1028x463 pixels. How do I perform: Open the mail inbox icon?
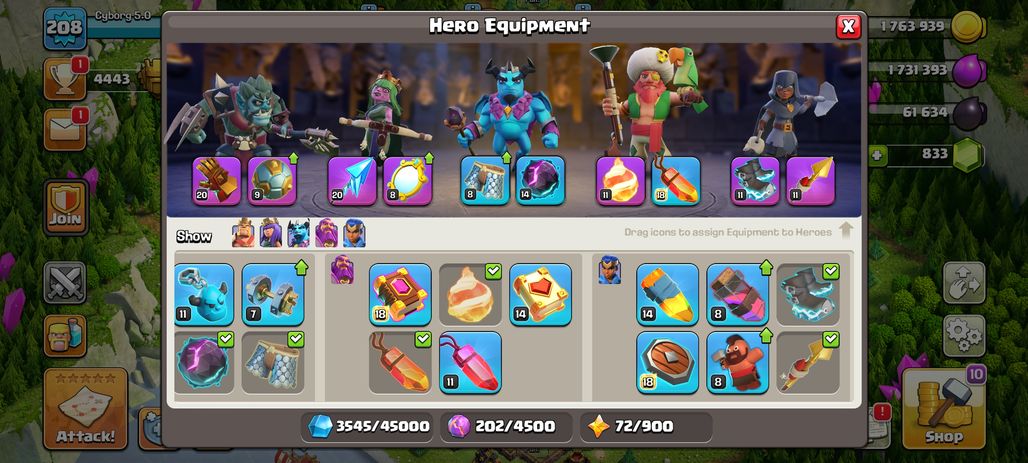coord(64,129)
